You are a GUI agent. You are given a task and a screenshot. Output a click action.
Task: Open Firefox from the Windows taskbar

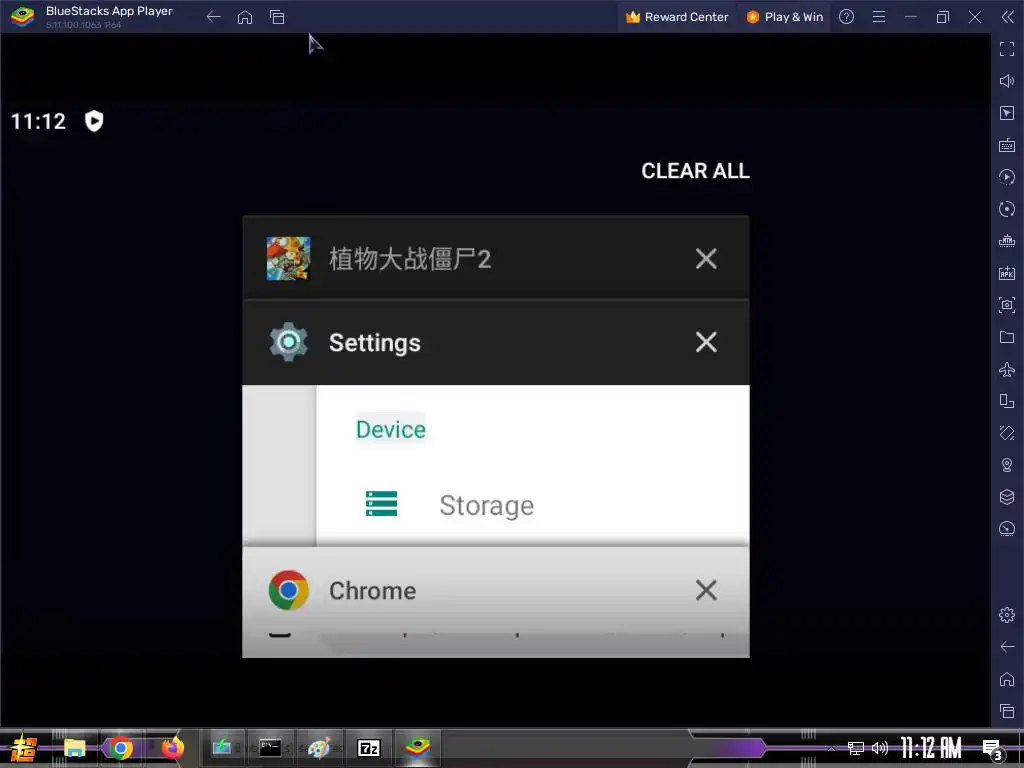[172, 748]
